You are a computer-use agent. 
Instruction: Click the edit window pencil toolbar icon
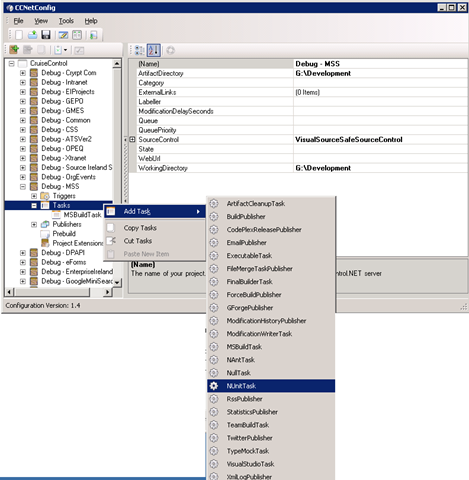63,35
